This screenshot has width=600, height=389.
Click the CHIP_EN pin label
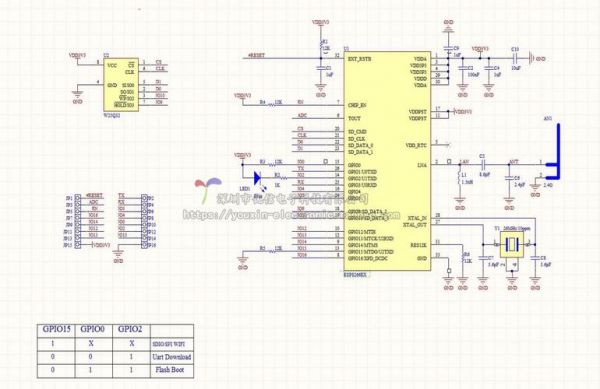357,104
